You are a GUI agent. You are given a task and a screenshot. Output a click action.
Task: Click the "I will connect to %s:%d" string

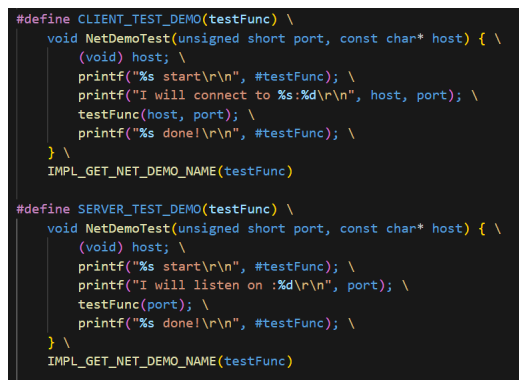click(243, 96)
